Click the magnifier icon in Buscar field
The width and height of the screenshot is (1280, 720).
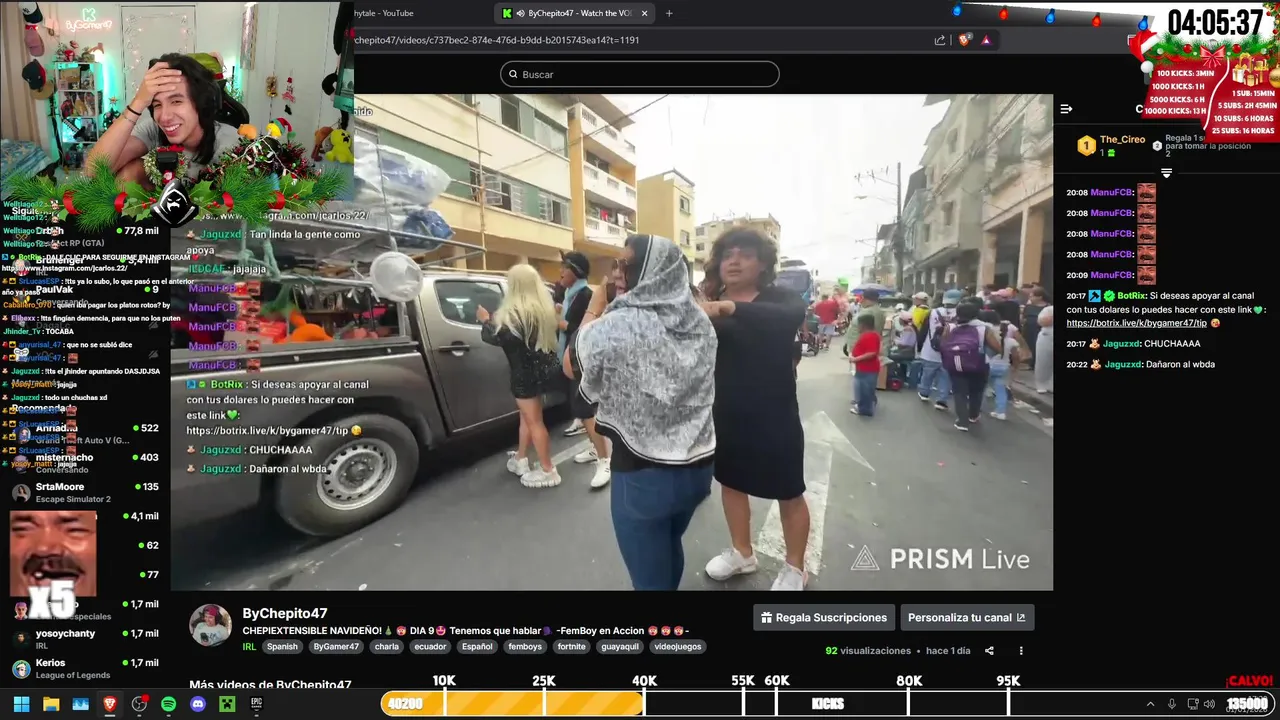(x=513, y=74)
